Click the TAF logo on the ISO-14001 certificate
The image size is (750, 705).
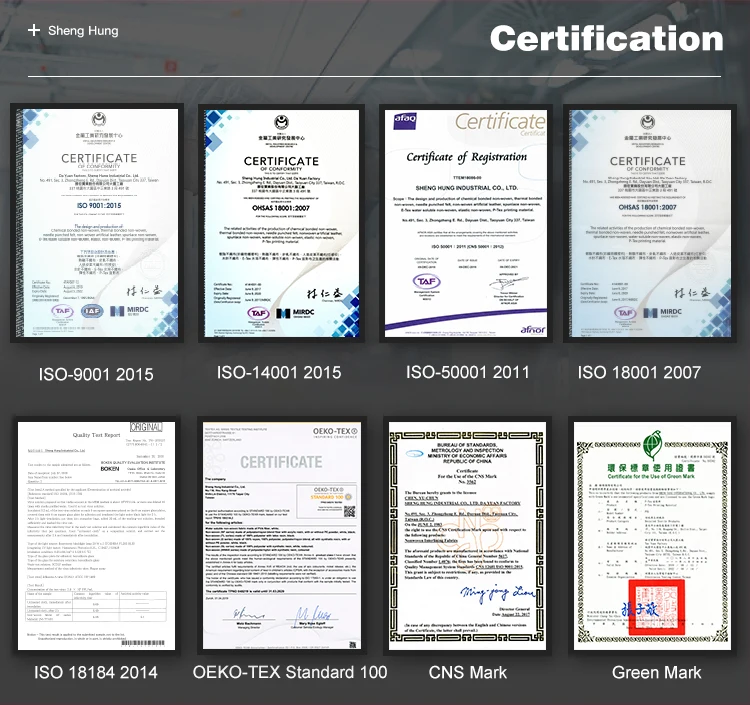(258, 313)
